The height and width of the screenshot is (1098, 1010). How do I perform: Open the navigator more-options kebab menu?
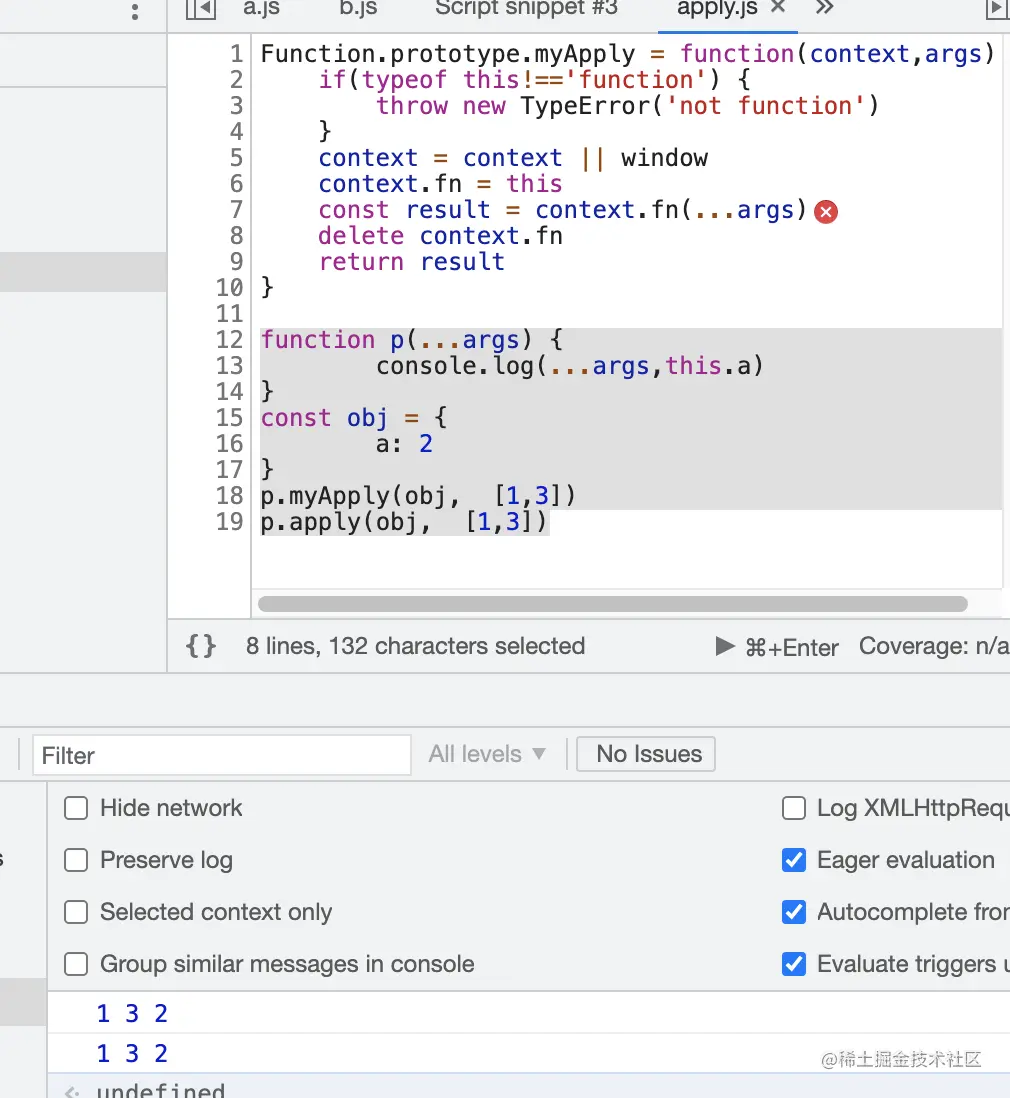135,11
